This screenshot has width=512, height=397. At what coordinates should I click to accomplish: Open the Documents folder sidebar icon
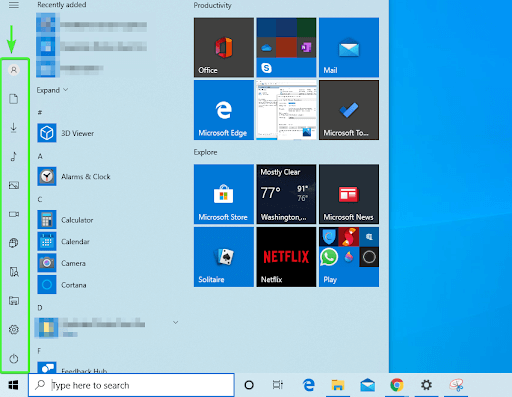tap(14, 99)
